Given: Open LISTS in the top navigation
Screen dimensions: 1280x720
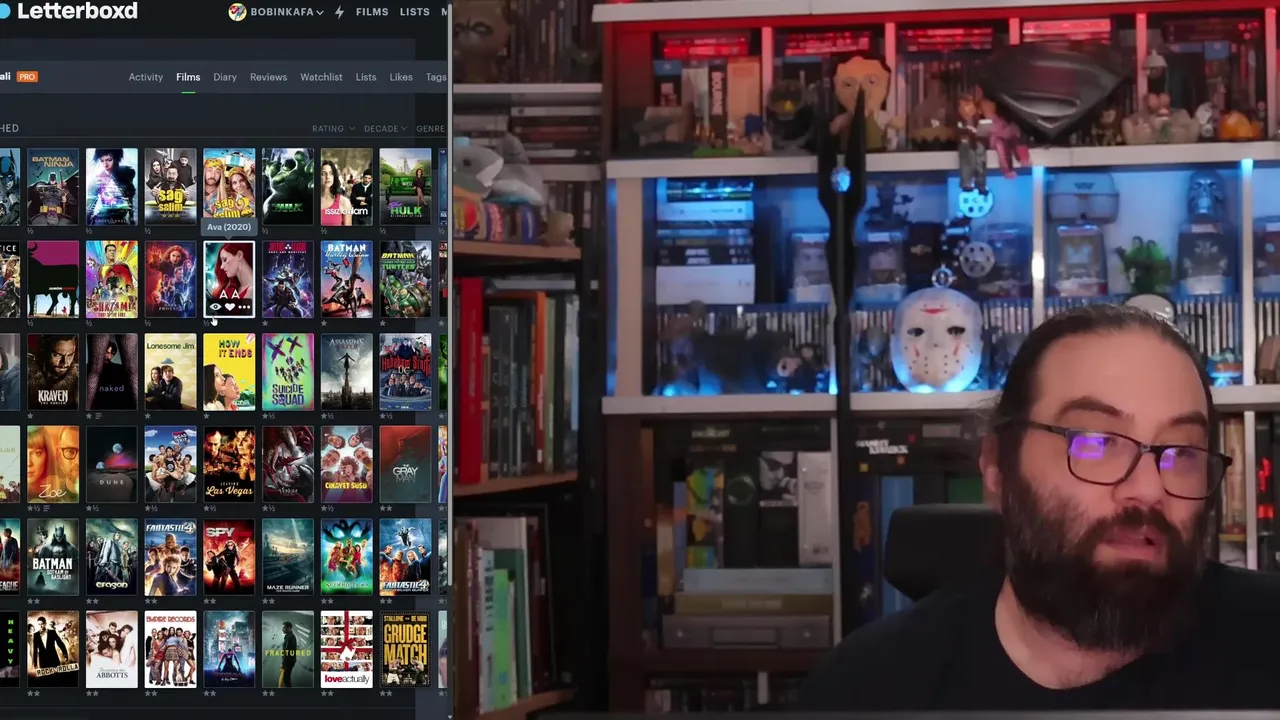Looking at the screenshot, I should pyautogui.click(x=414, y=12).
